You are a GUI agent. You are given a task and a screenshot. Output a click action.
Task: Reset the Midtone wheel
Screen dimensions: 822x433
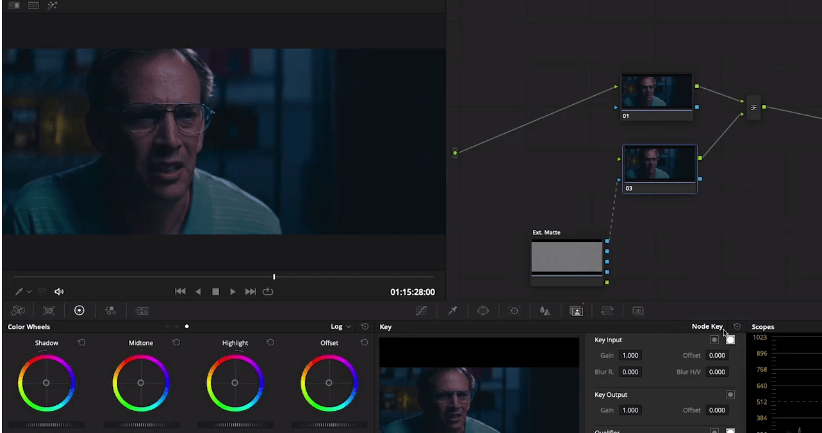(176, 342)
